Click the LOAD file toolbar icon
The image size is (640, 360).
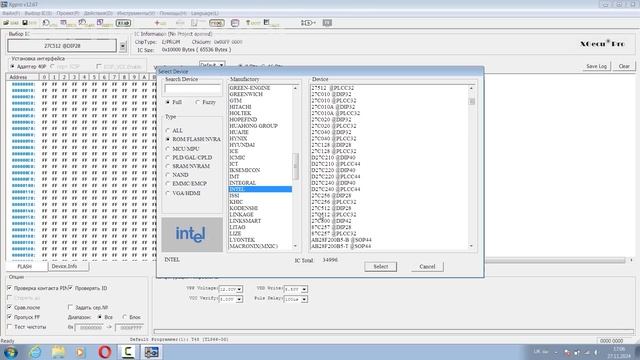coord(10,23)
